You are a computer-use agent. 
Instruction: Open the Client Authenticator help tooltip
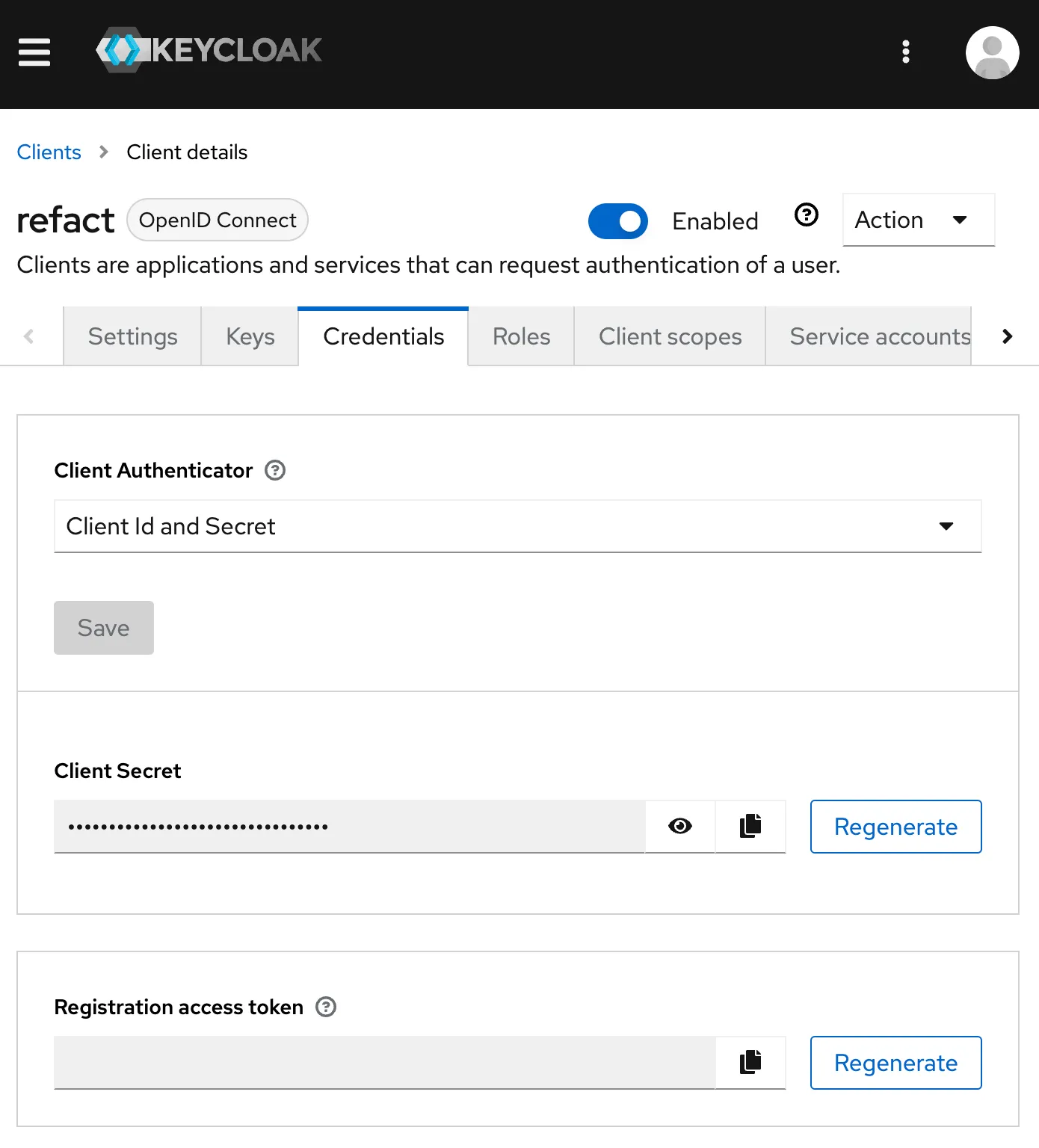(274, 470)
